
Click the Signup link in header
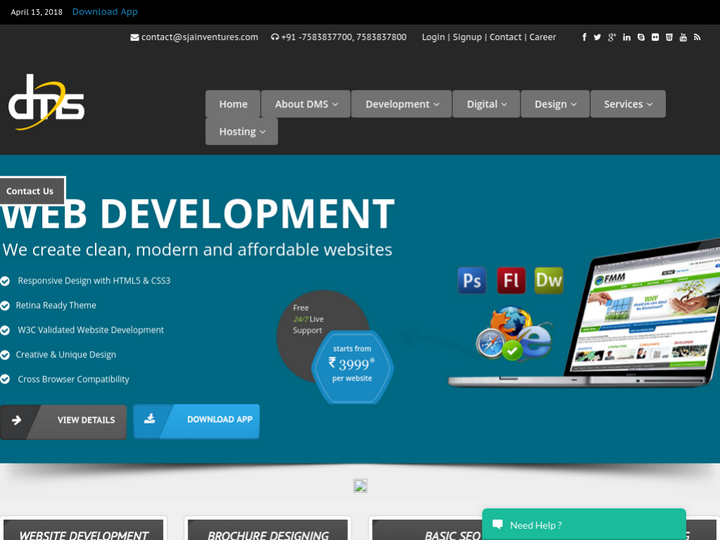tap(466, 37)
